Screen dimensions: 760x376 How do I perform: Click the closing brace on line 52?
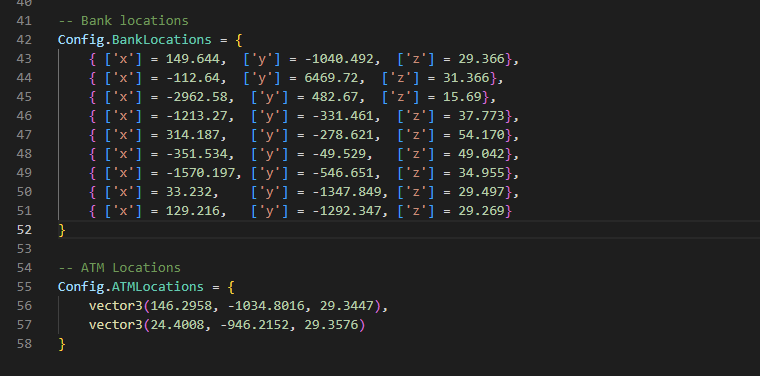(x=62, y=230)
